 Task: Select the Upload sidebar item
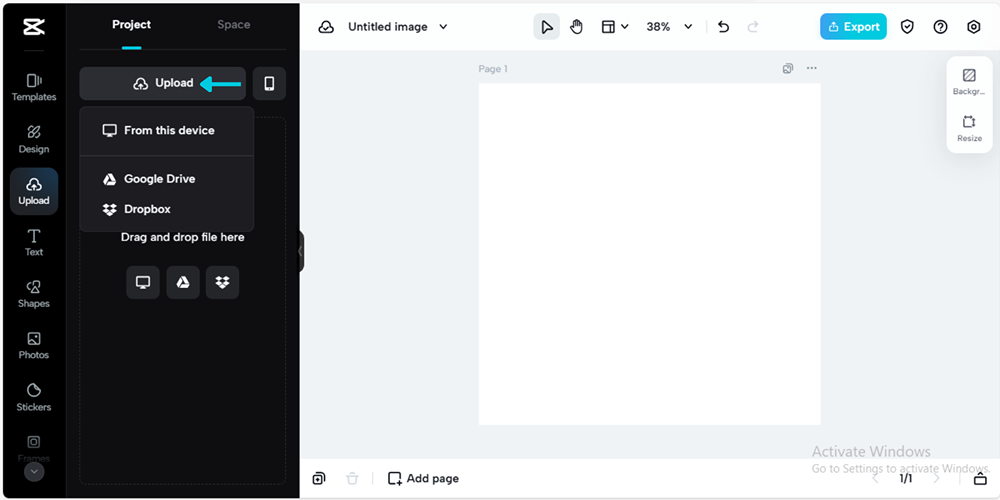click(34, 191)
